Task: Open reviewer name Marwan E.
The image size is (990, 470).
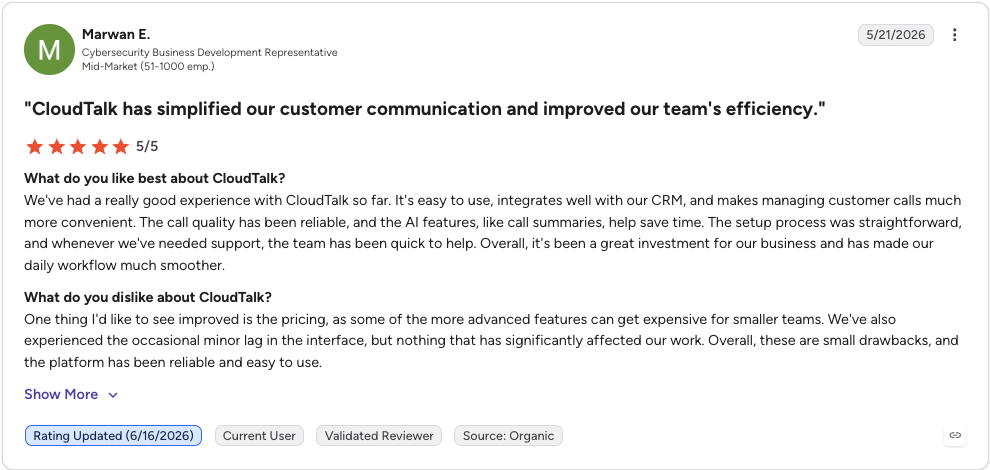Action: [x=116, y=34]
